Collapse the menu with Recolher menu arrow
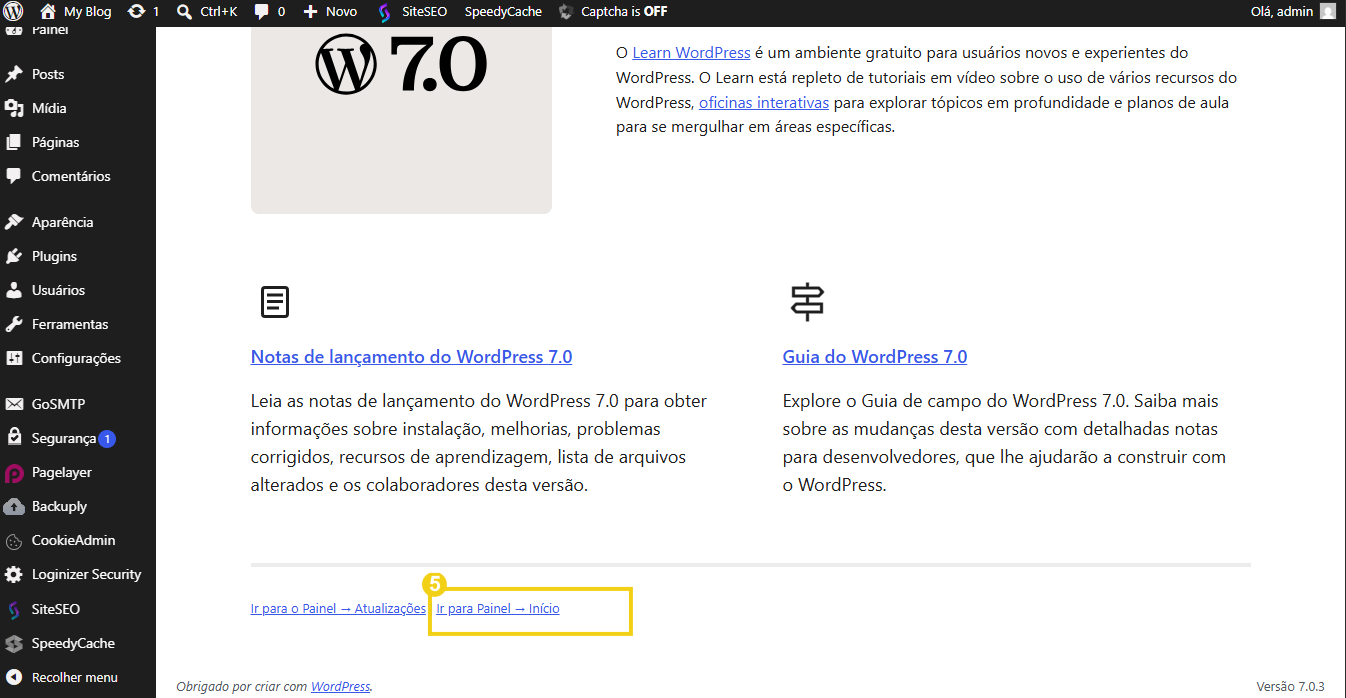 click(14, 677)
